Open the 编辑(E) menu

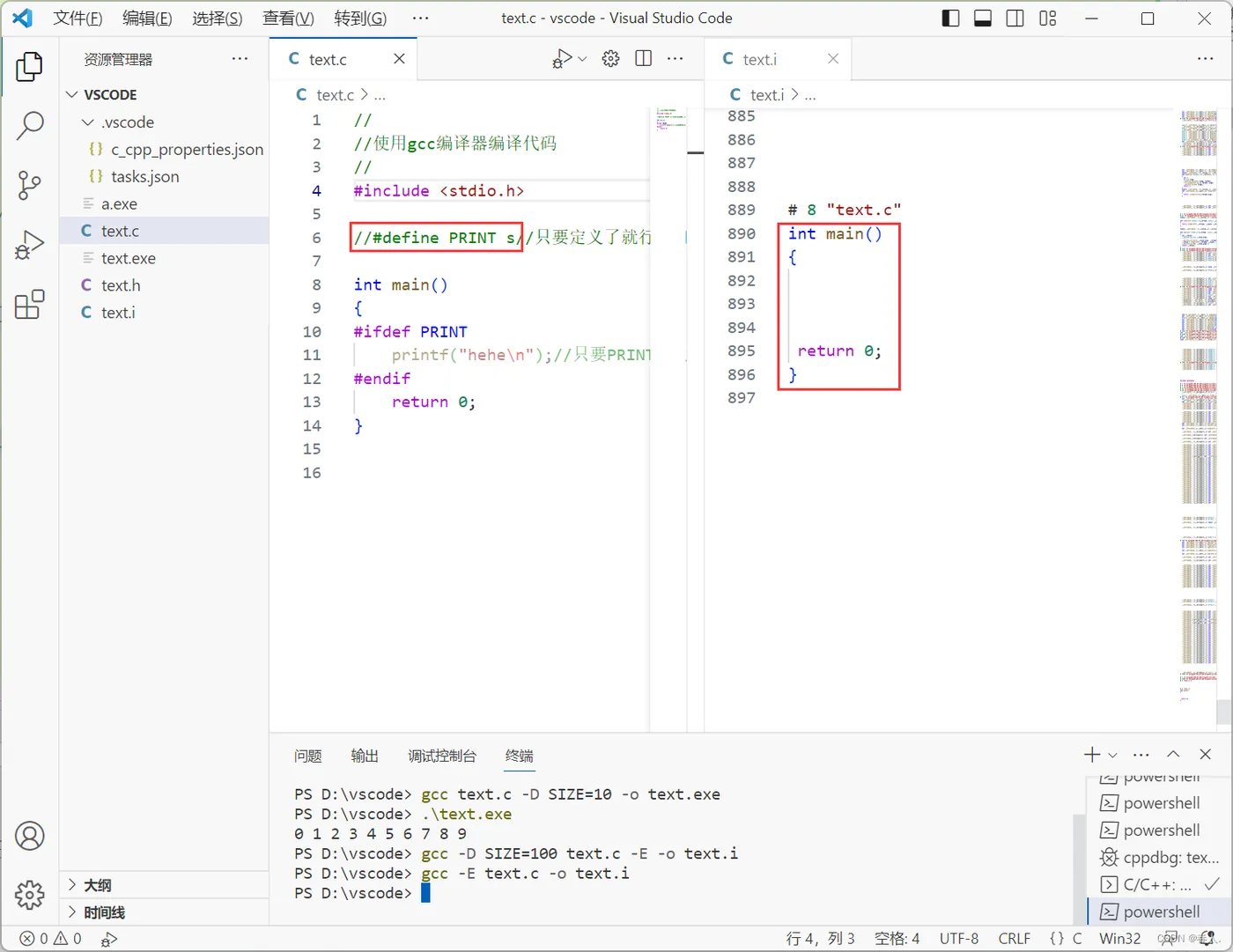pyautogui.click(x=147, y=18)
